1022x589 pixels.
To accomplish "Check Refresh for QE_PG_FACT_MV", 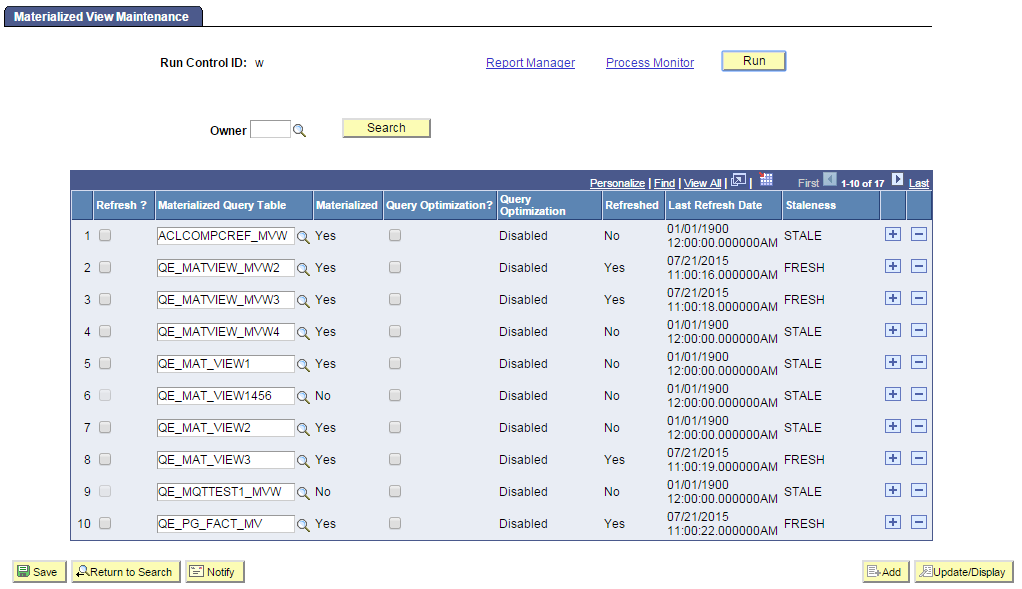I will pyautogui.click(x=105, y=523).
